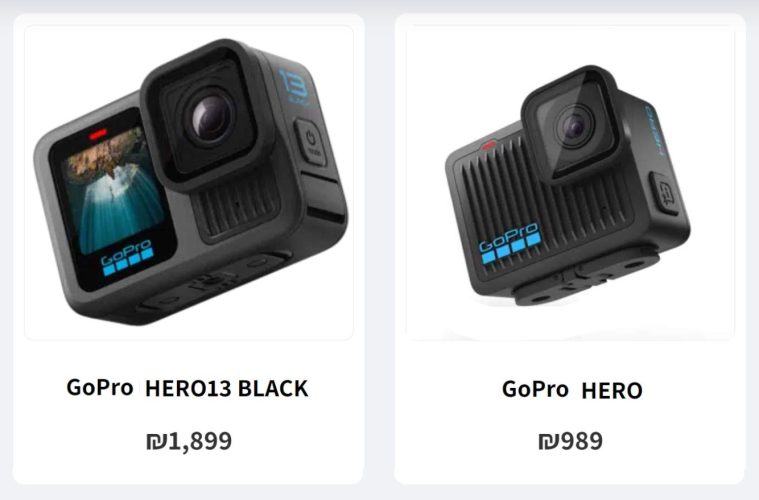Click the GoPro HERO13 BLACK title

(x=187, y=388)
